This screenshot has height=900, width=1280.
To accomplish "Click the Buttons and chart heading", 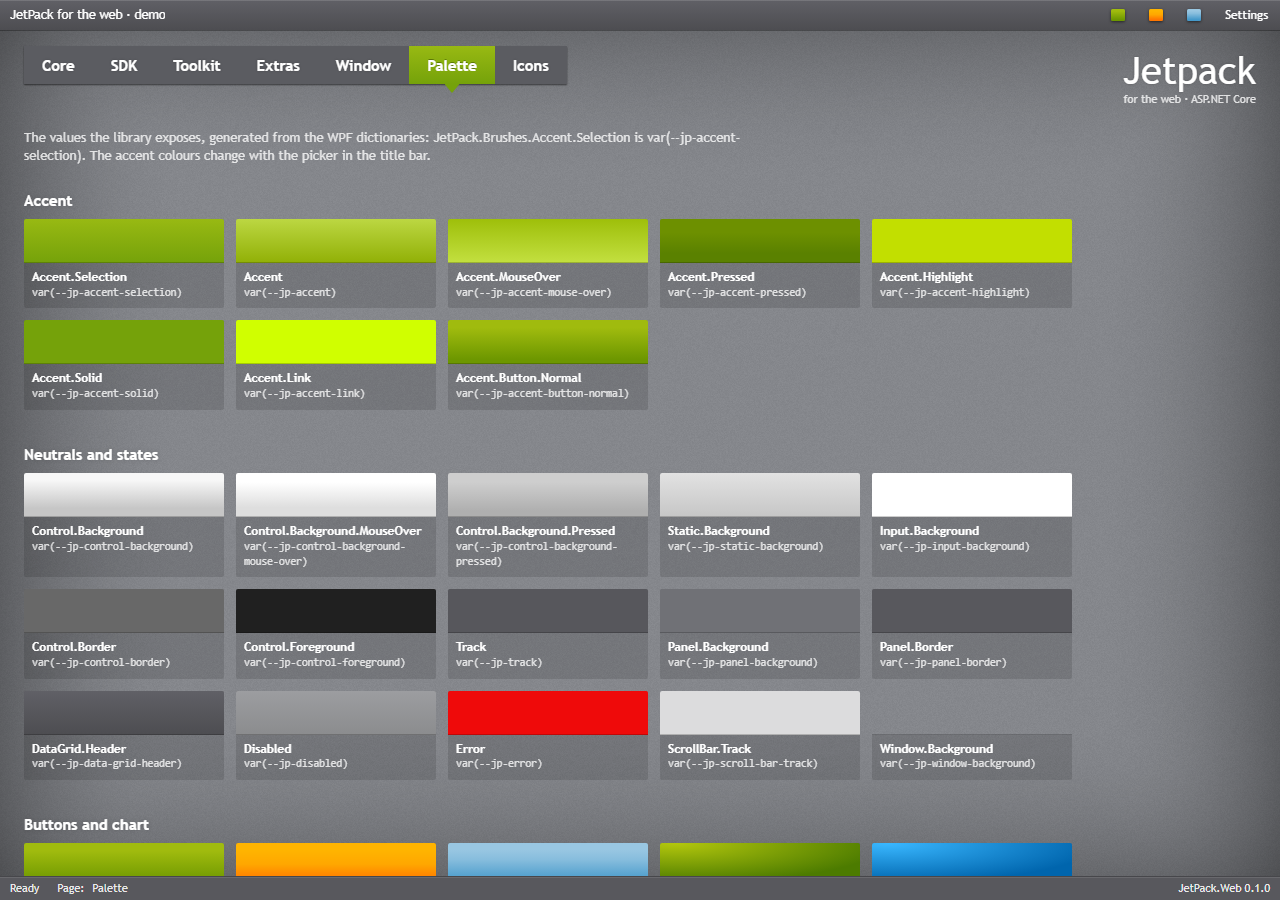I will tap(86, 825).
